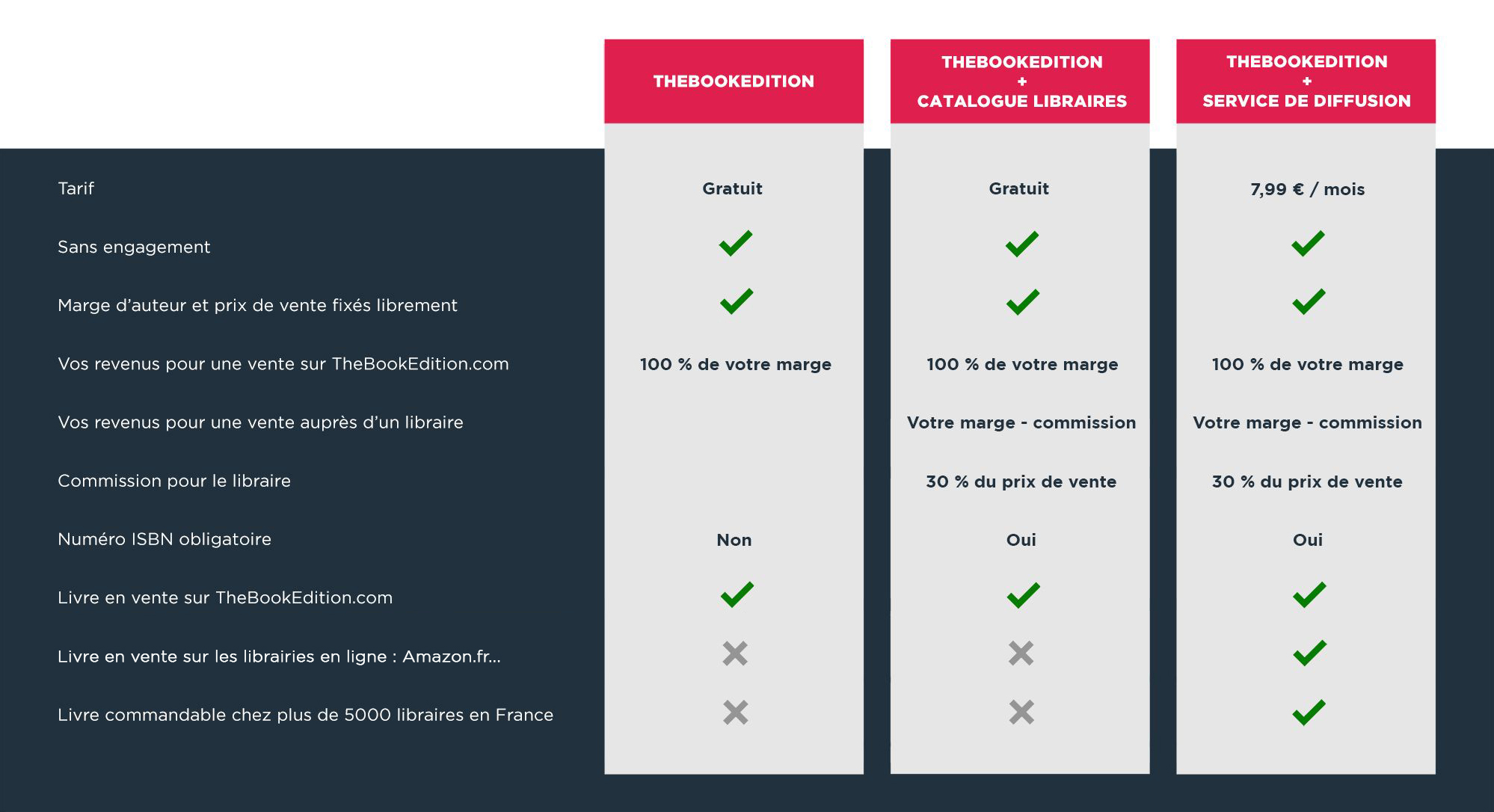Select the Catalogue Libraires plan header
The image size is (1494, 812).
[1021, 81]
